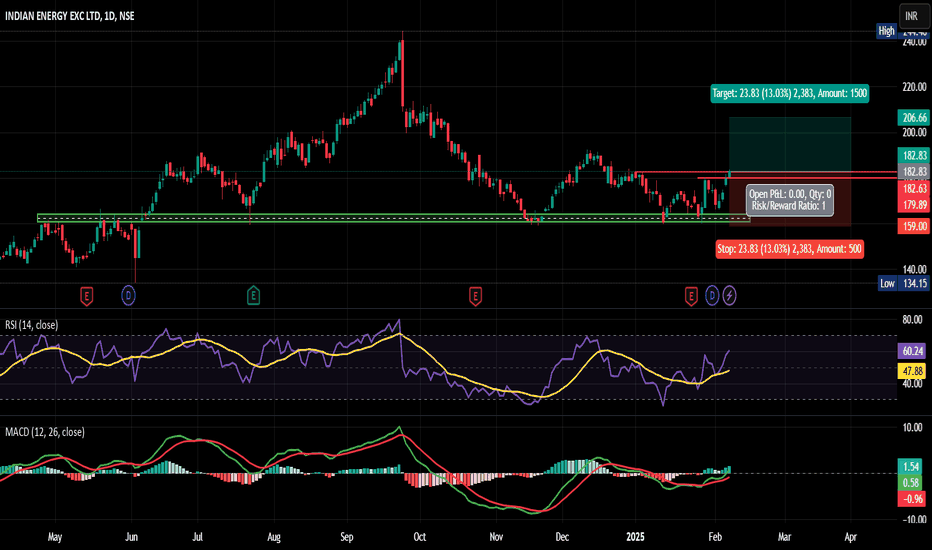Viewport: 932px width, 550px height.
Task: Open the INR currency selector
Action: 912,16
